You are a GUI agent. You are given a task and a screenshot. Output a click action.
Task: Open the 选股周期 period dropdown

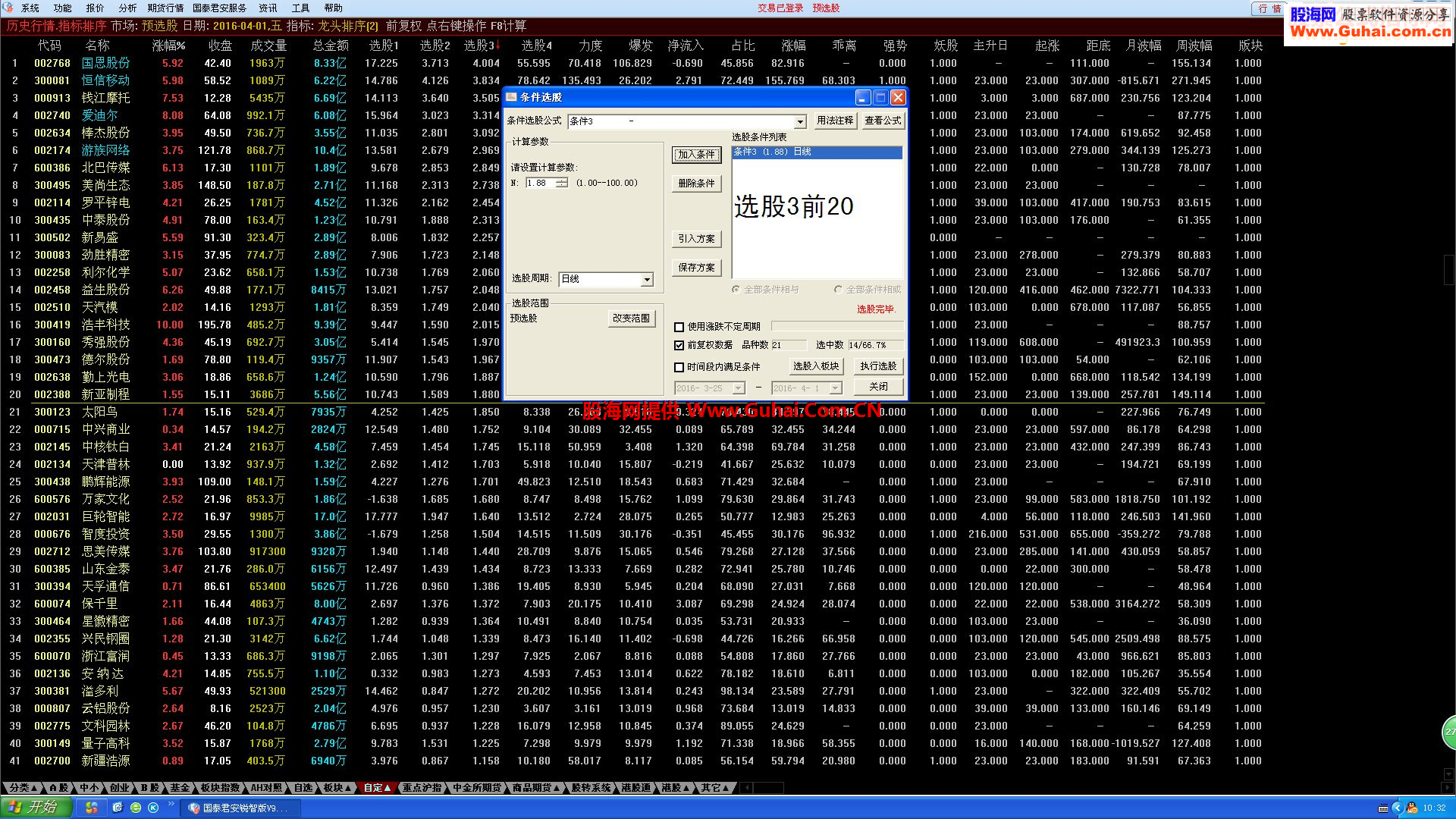(647, 280)
